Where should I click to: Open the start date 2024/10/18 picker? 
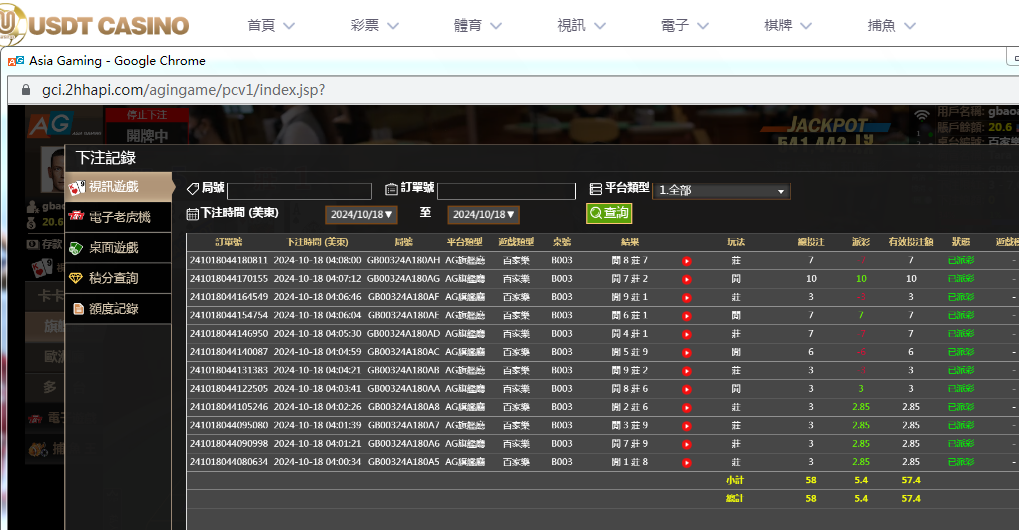click(x=361, y=215)
